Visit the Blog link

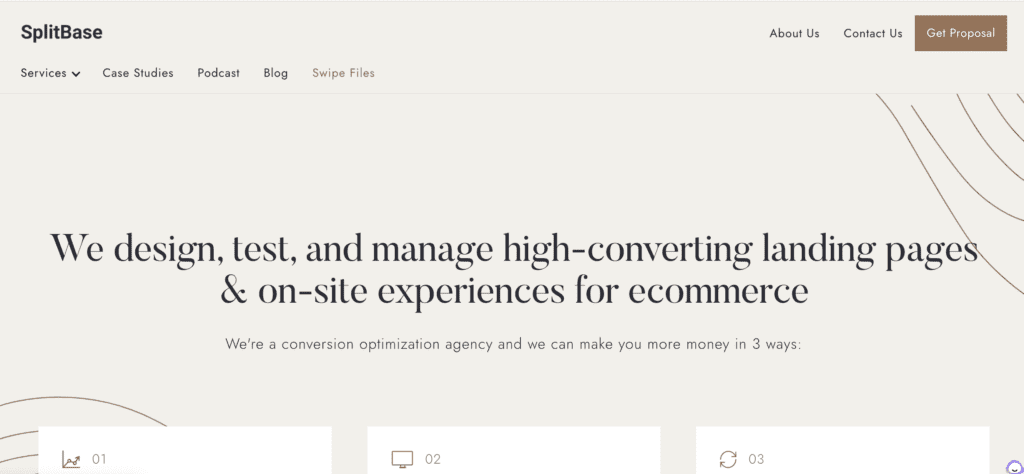point(276,73)
